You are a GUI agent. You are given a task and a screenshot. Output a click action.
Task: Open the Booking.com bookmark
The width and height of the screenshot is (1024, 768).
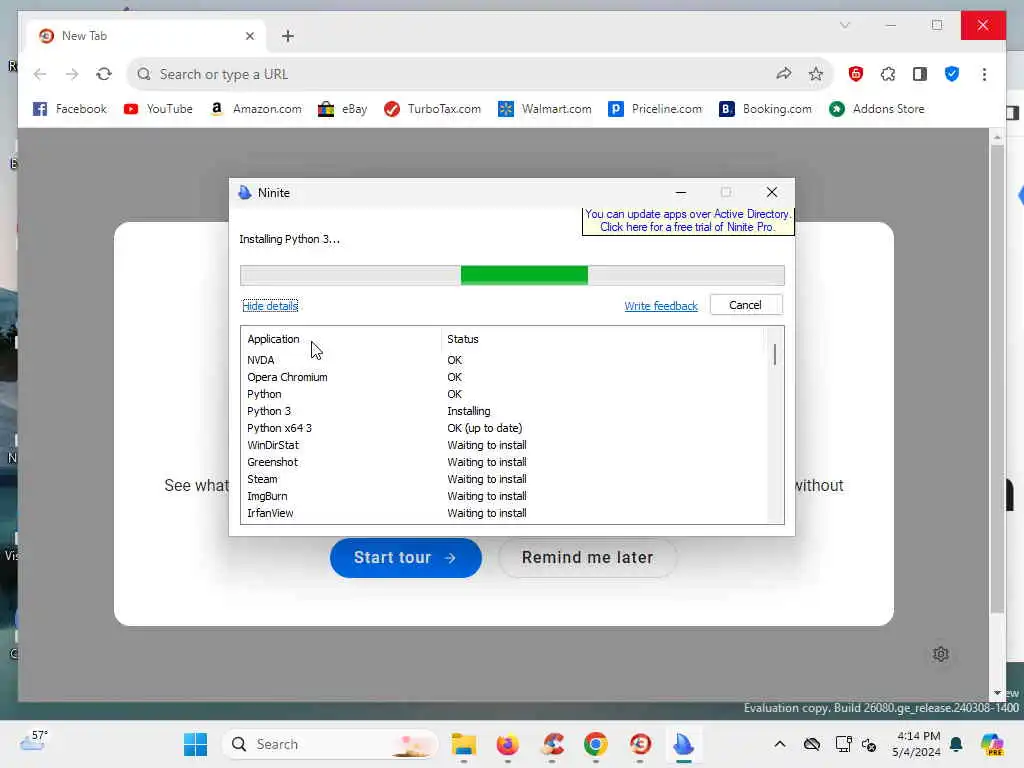point(765,109)
